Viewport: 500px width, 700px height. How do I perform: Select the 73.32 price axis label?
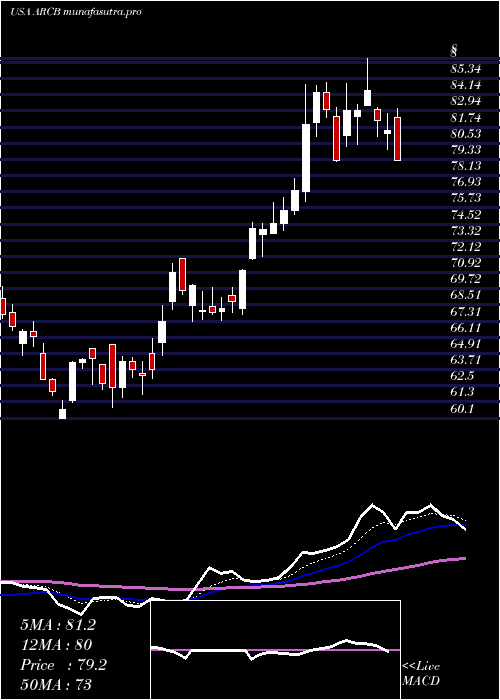click(466, 231)
